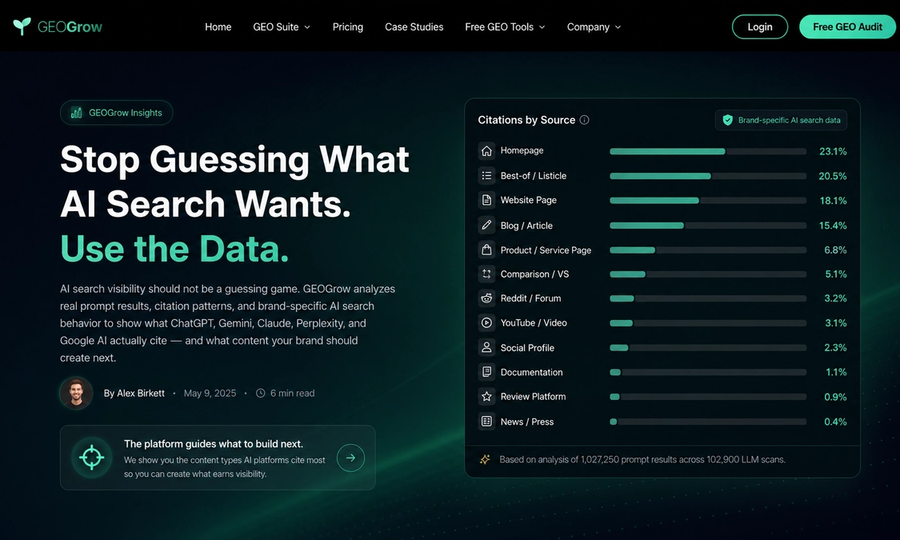Click the Documentation icon
The height and width of the screenshot is (540, 900).
[x=486, y=372]
